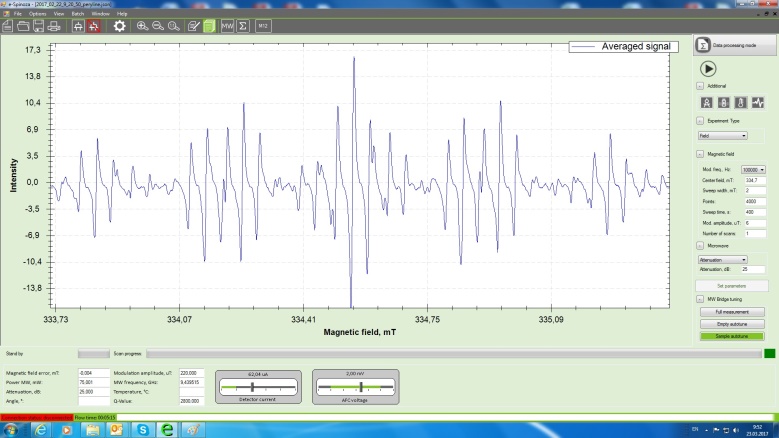Open the Options menu

click(x=37, y=14)
